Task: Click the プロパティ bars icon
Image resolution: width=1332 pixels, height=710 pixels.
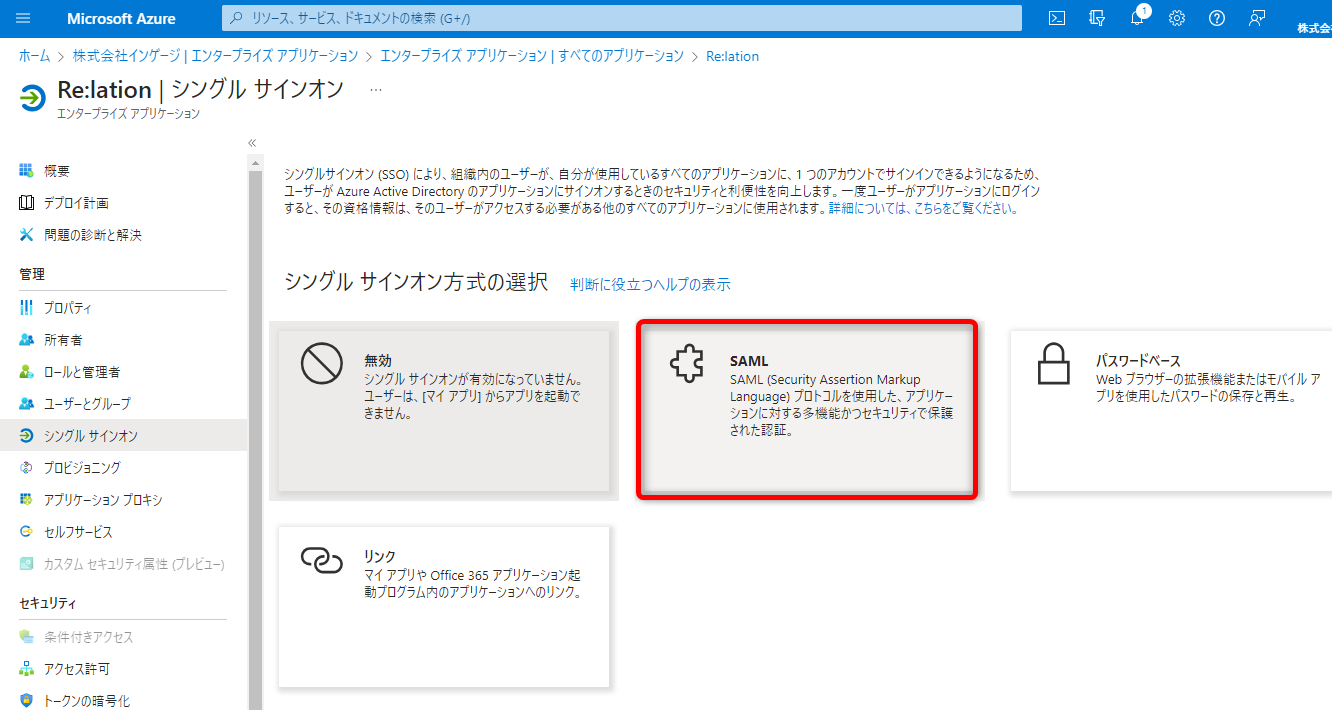Action: [x=27, y=308]
